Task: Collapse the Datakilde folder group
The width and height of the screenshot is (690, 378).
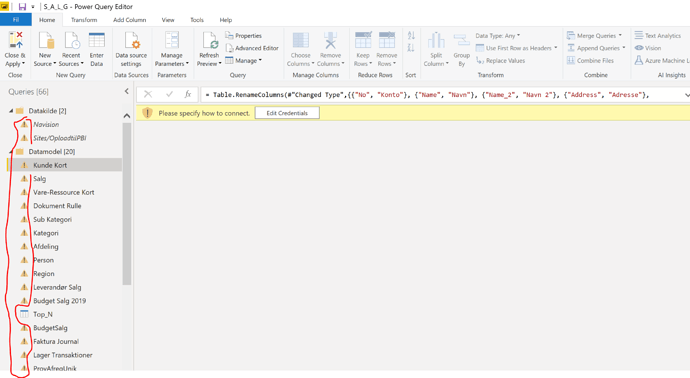Action: 11,111
